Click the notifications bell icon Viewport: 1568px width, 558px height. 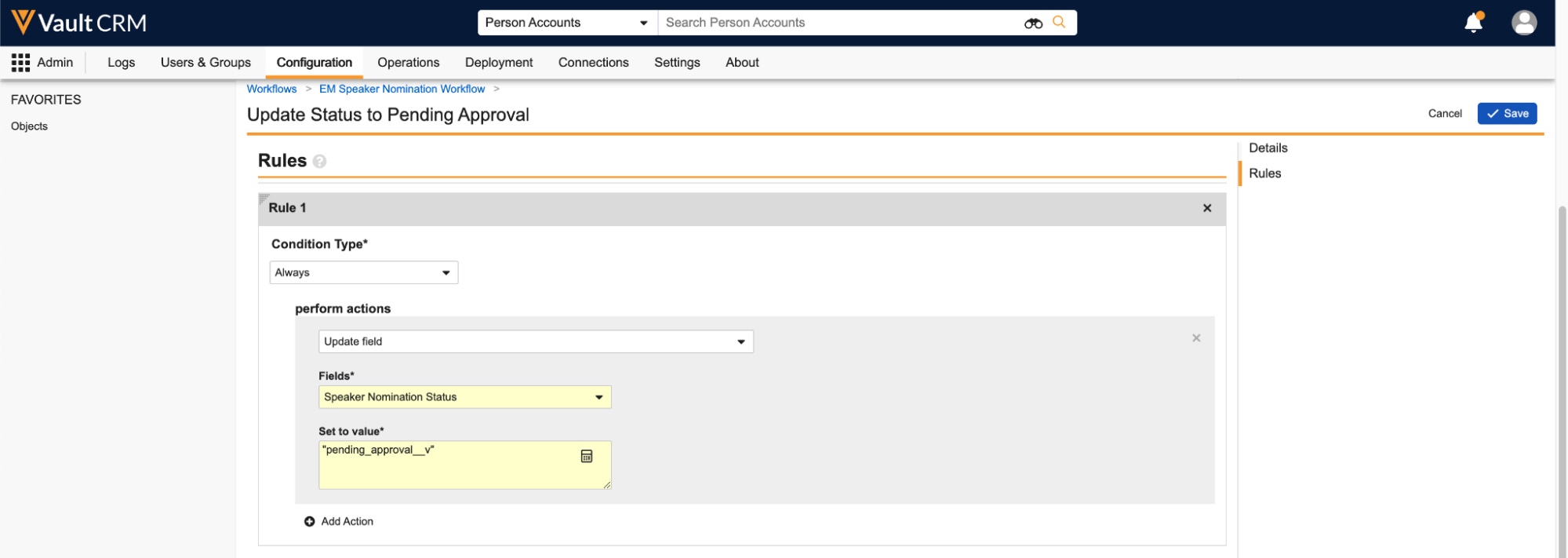tap(1473, 23)
